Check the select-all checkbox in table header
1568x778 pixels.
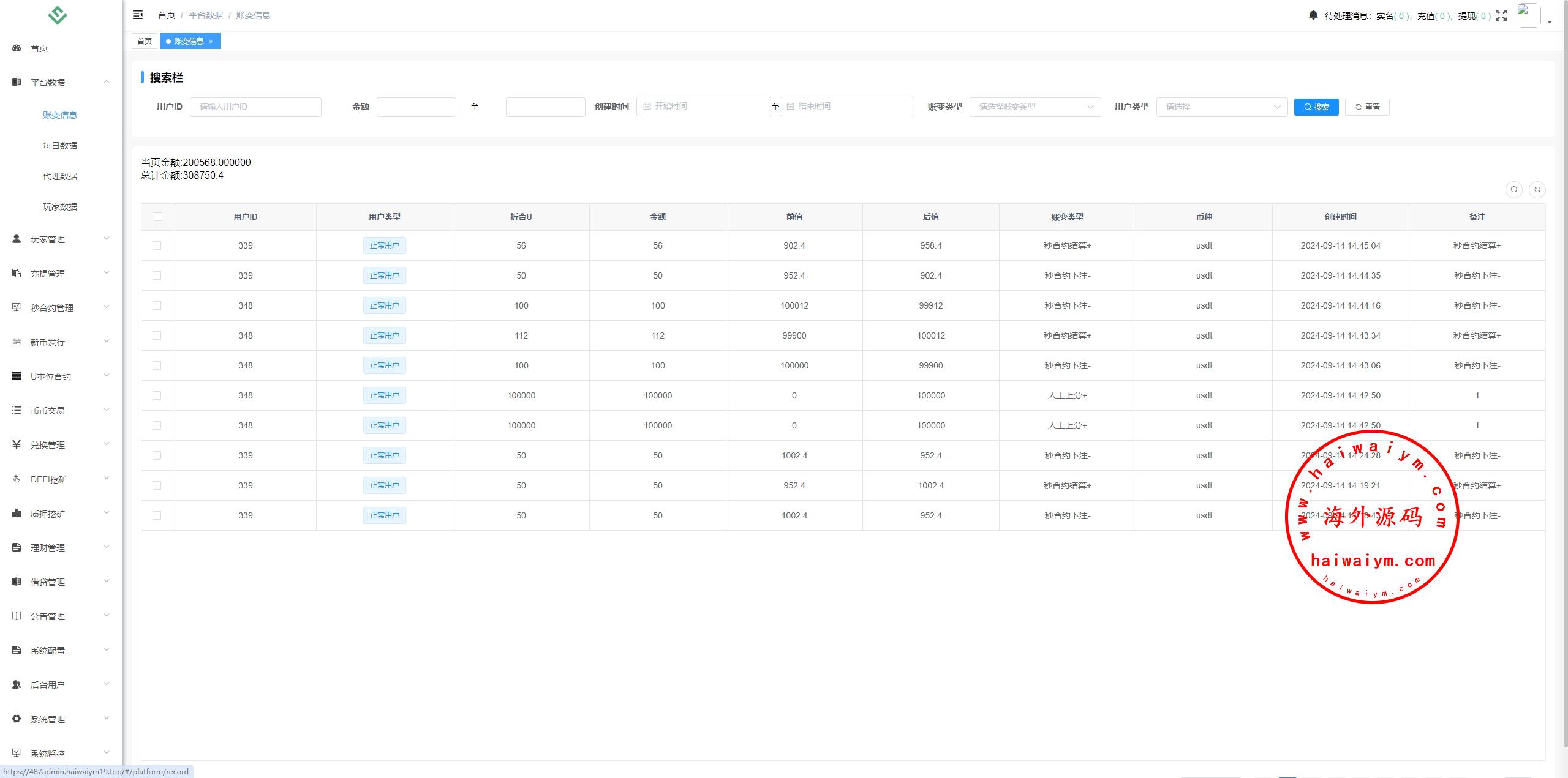point(158,217)
